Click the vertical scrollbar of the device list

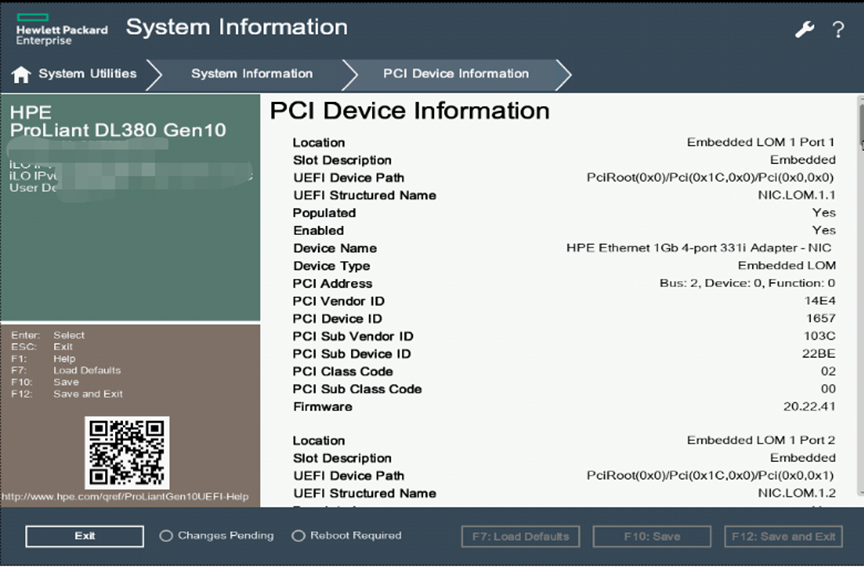[859, 300]
